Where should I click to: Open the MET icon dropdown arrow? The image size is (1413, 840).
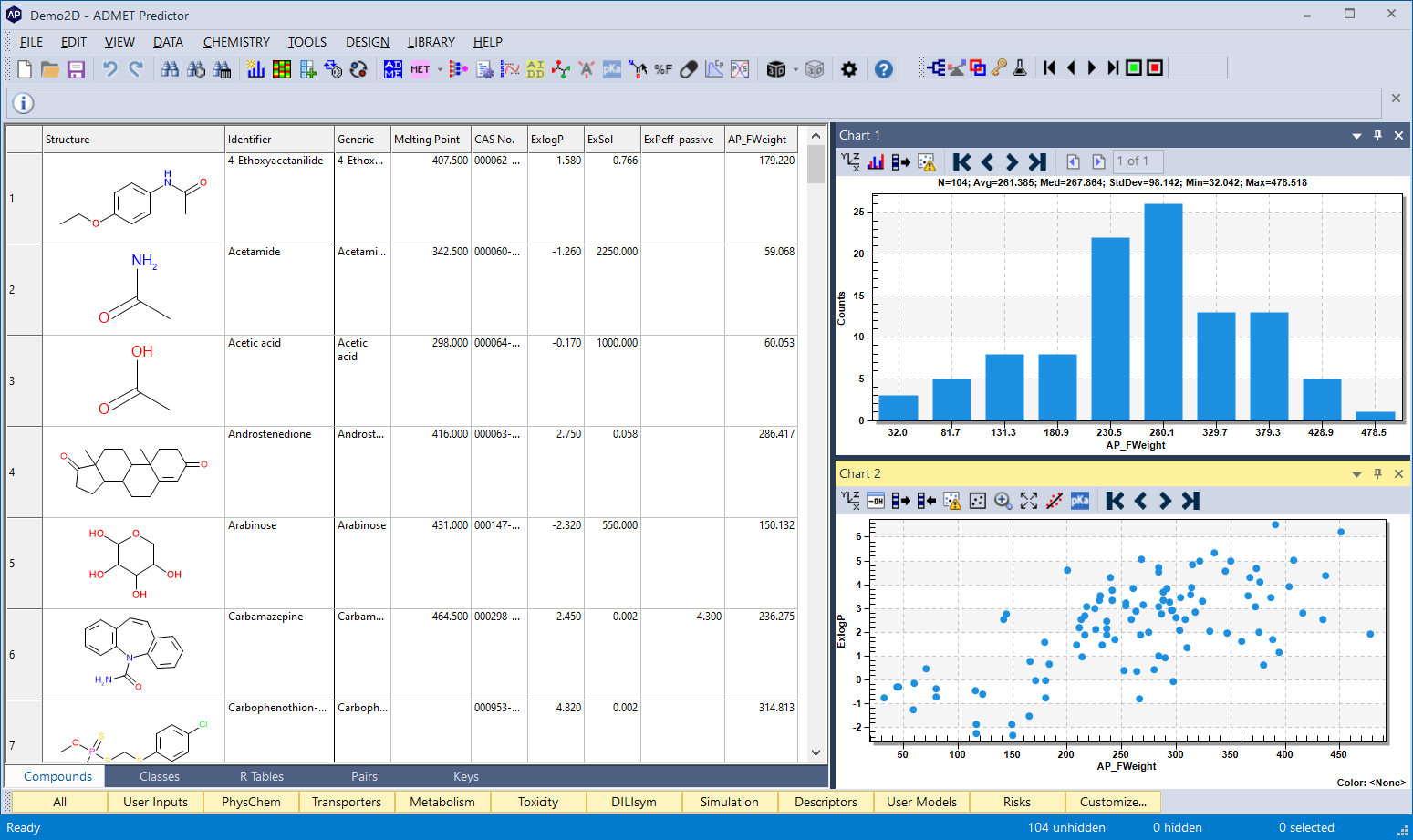point(440,69)
